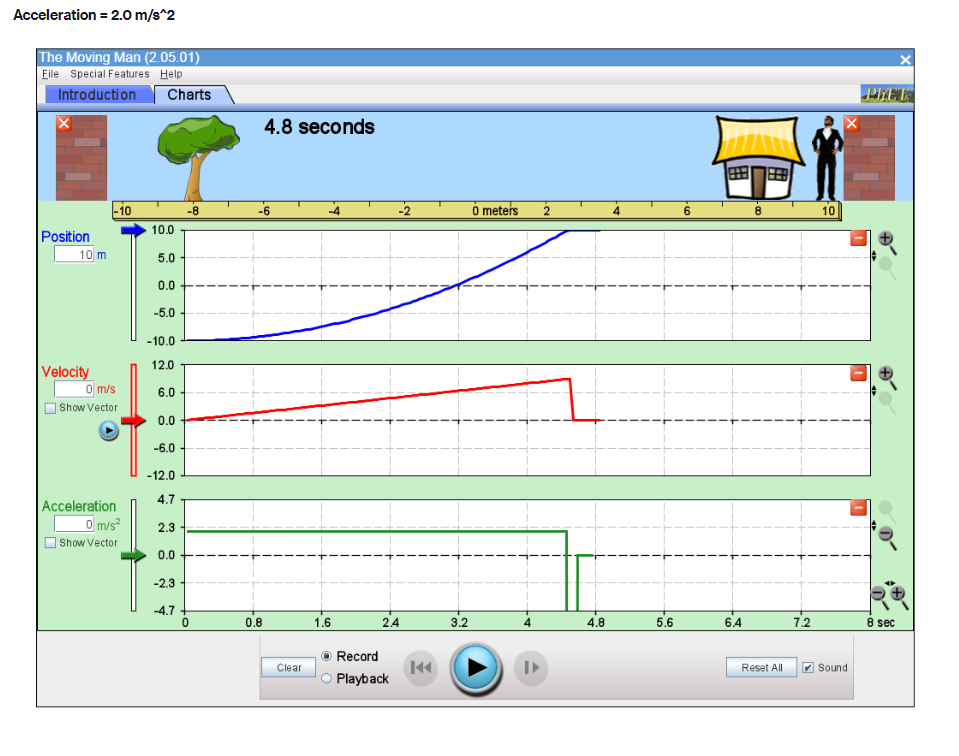Zoom out vertically on the Acceleration graph

point(886,533)
